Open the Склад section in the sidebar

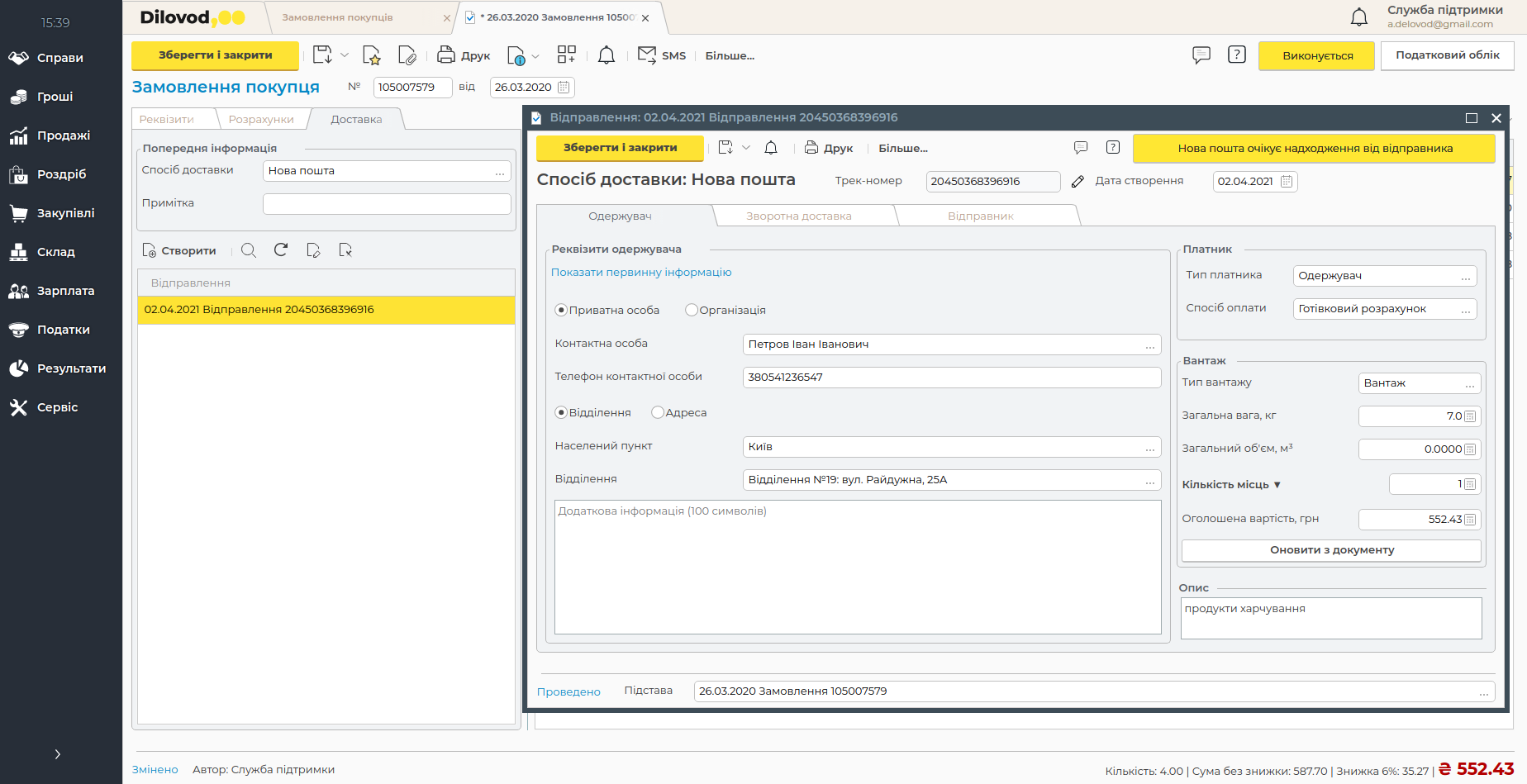pos(55,252)
